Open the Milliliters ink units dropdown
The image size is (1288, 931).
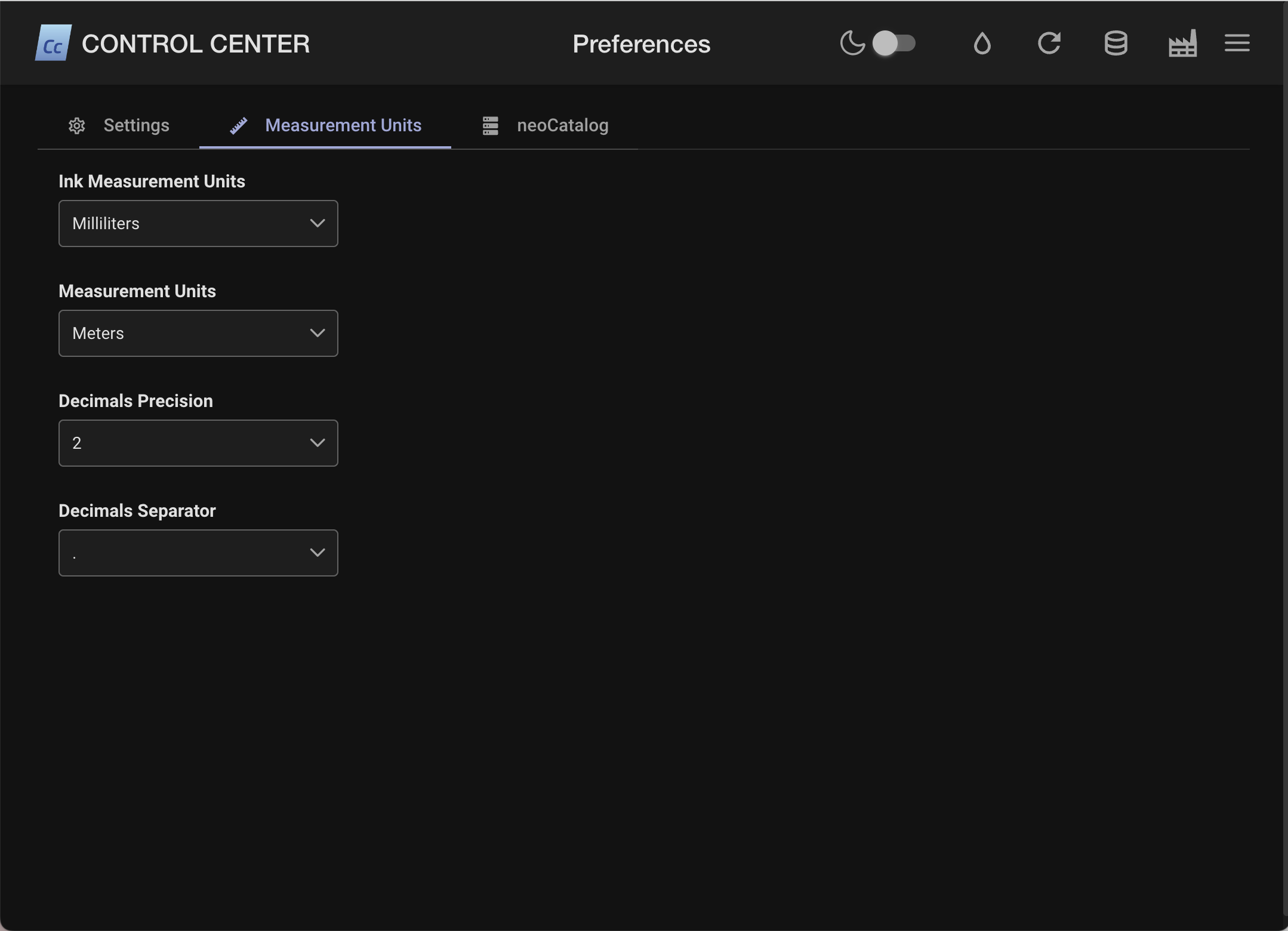[x=198, y=223]
